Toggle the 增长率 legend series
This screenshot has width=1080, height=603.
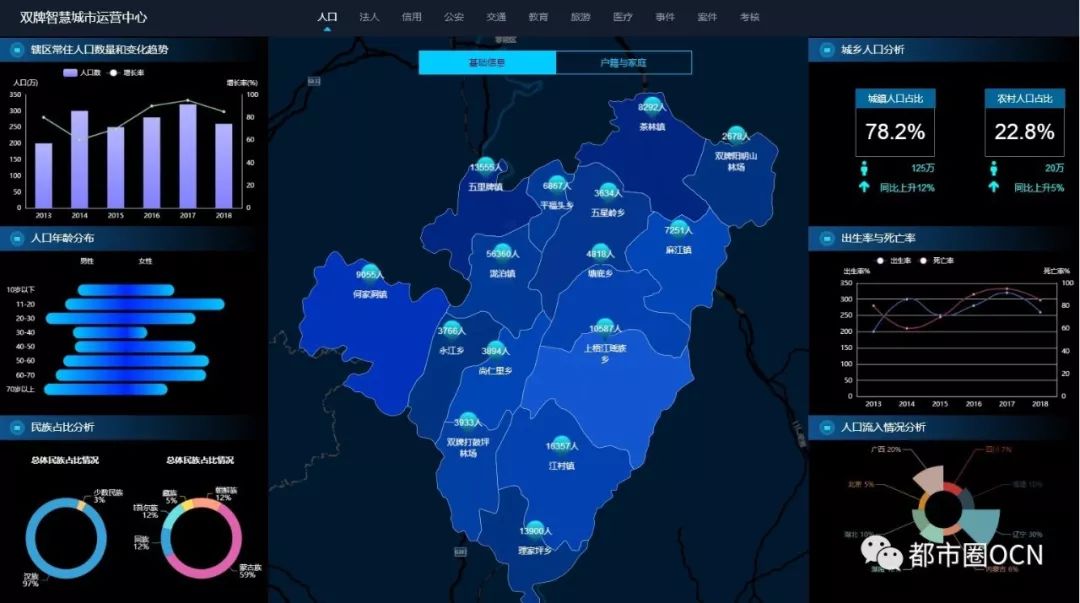click(126, 72)
